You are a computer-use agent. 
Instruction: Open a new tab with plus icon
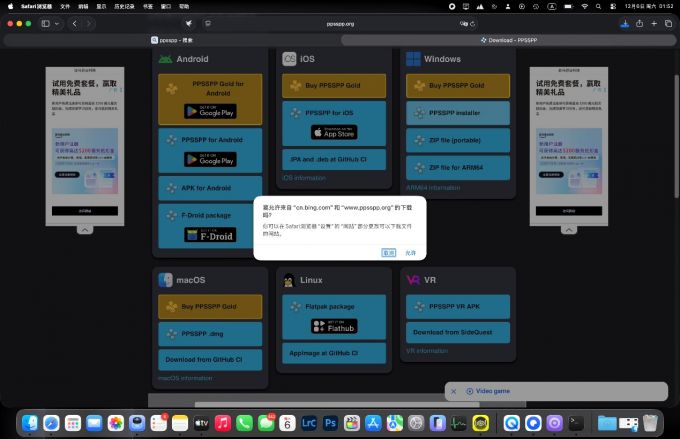pos(652,23)
